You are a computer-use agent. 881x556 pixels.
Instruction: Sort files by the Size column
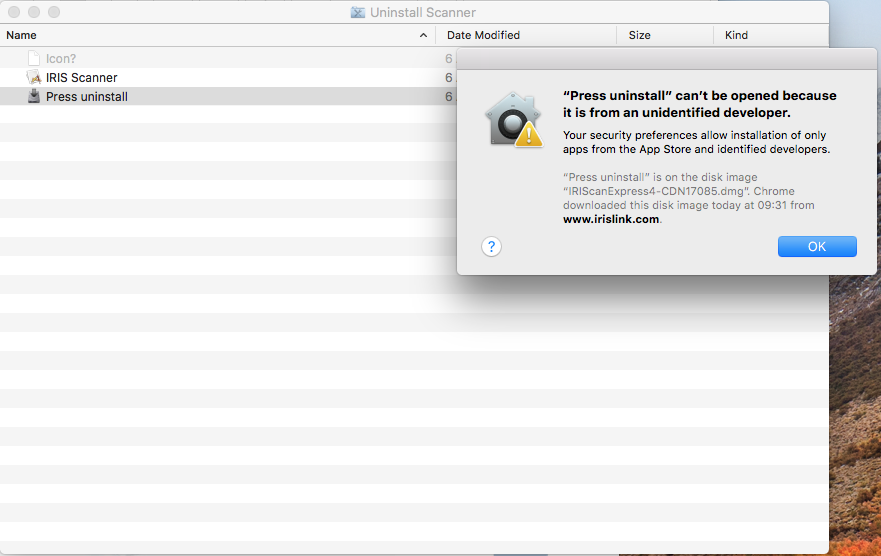pyautogui.click(x=639, y=35)
